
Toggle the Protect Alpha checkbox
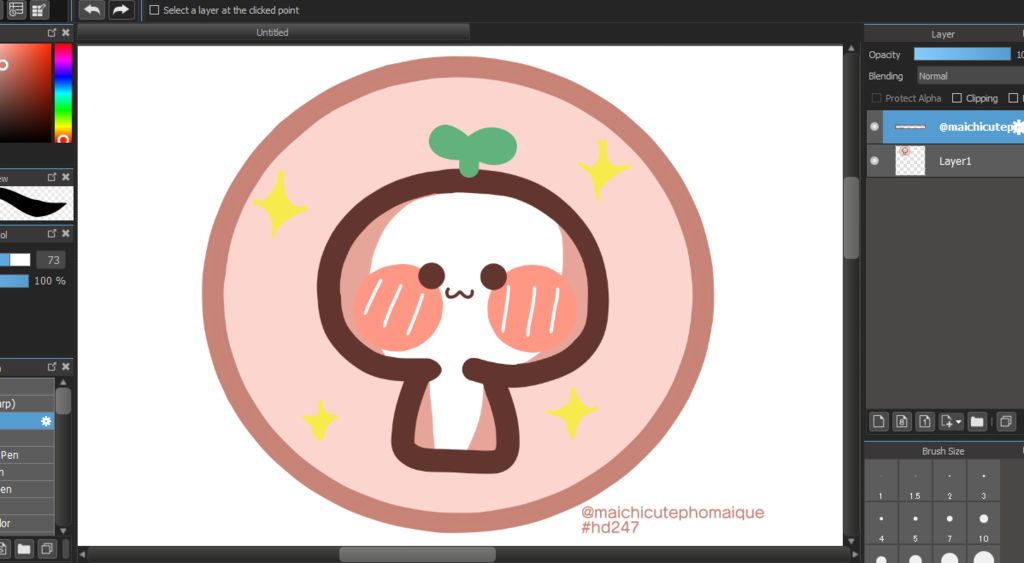(876, 98)
